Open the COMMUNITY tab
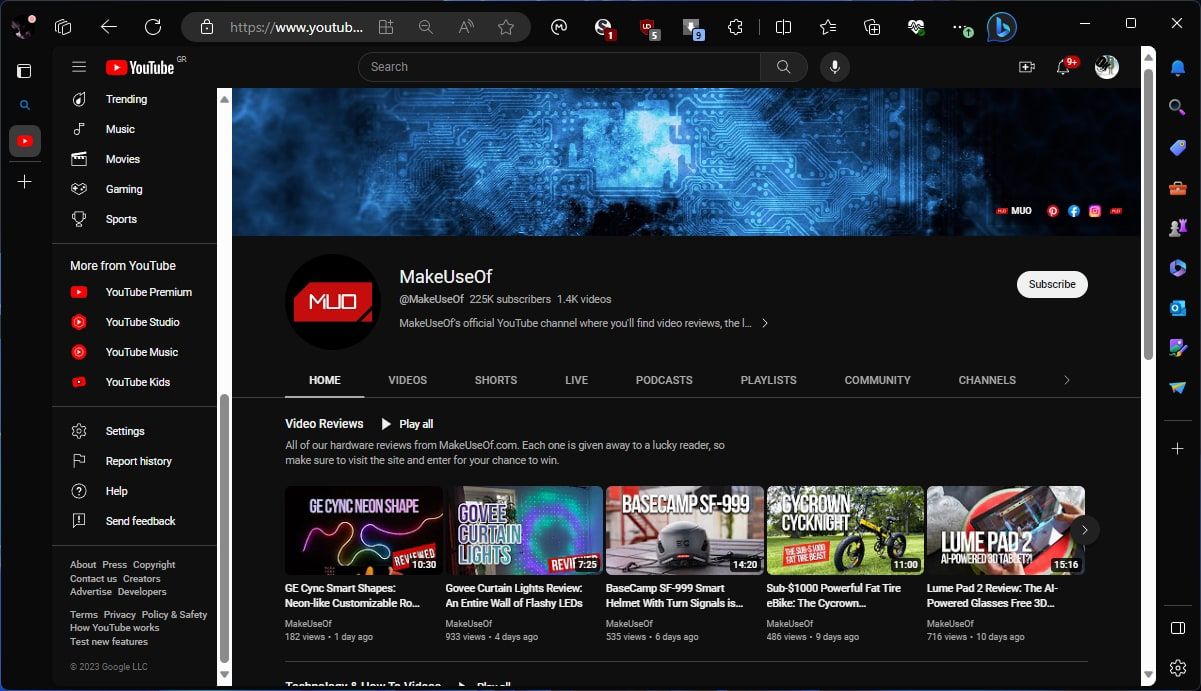 pos(877,380)
